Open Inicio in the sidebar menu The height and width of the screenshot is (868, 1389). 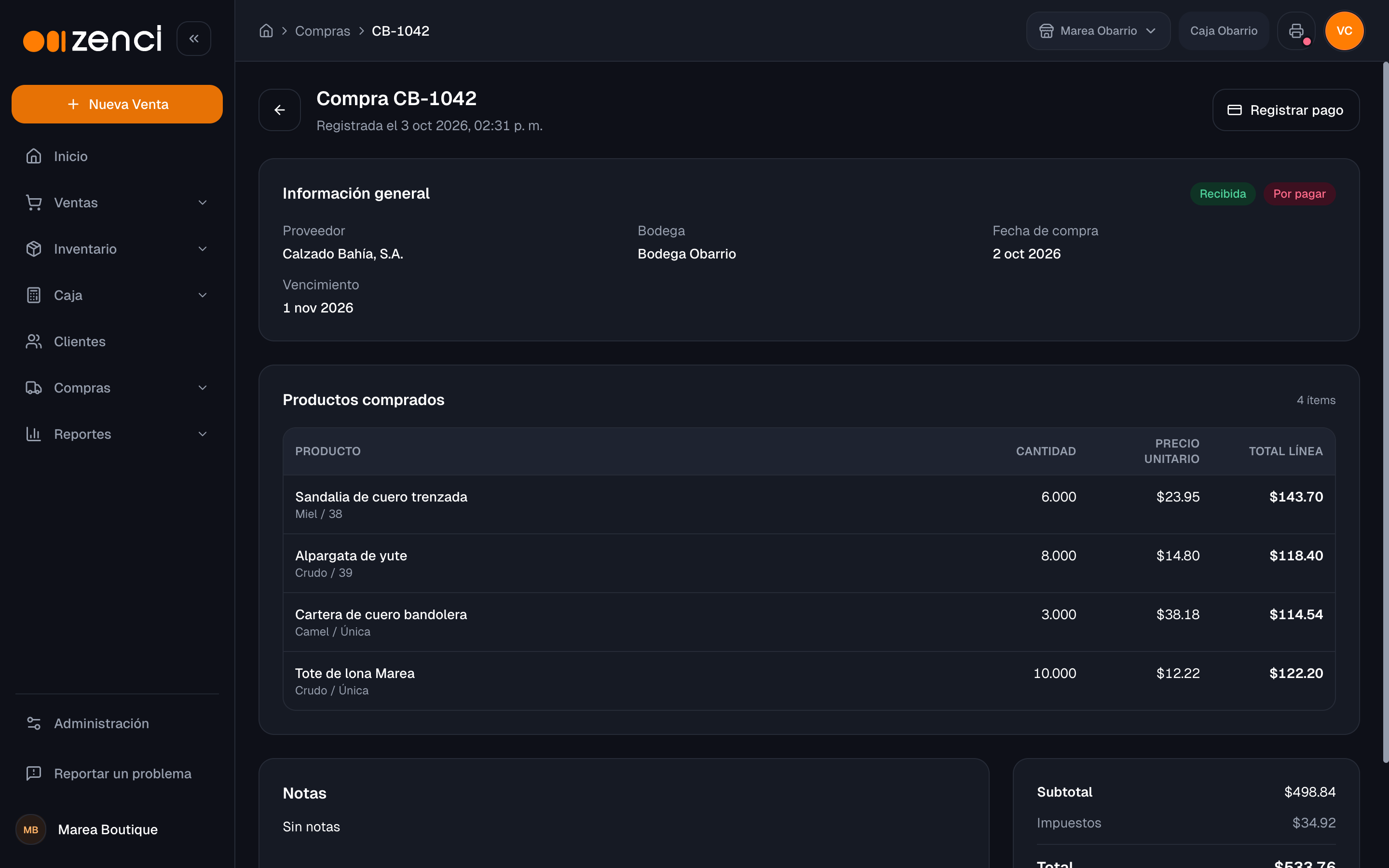click(117, 156)
